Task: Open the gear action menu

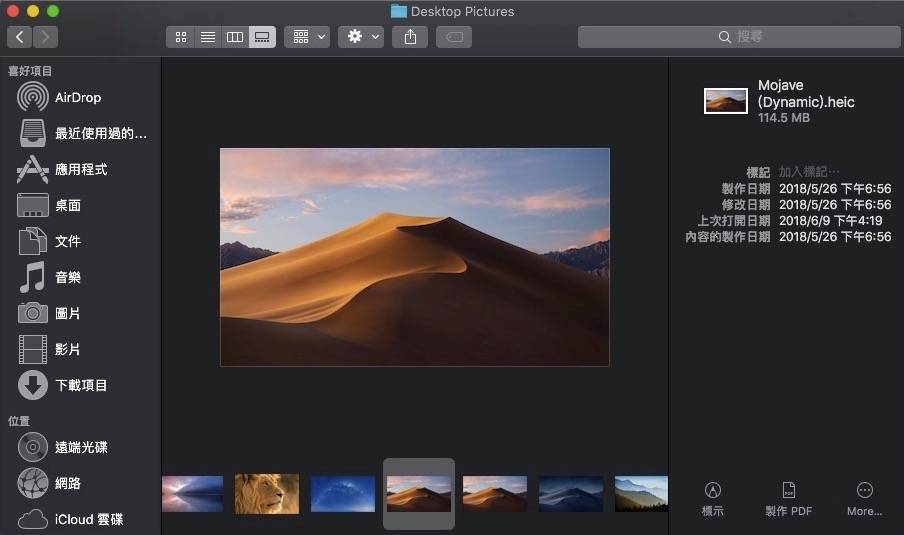Action: tap(361, 37)
